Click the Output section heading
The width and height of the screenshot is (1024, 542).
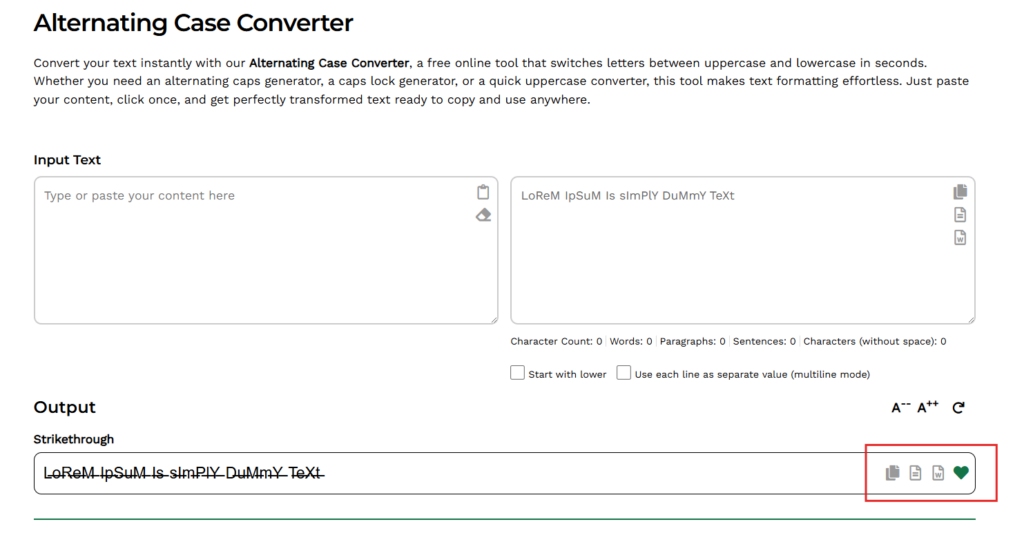65,407
